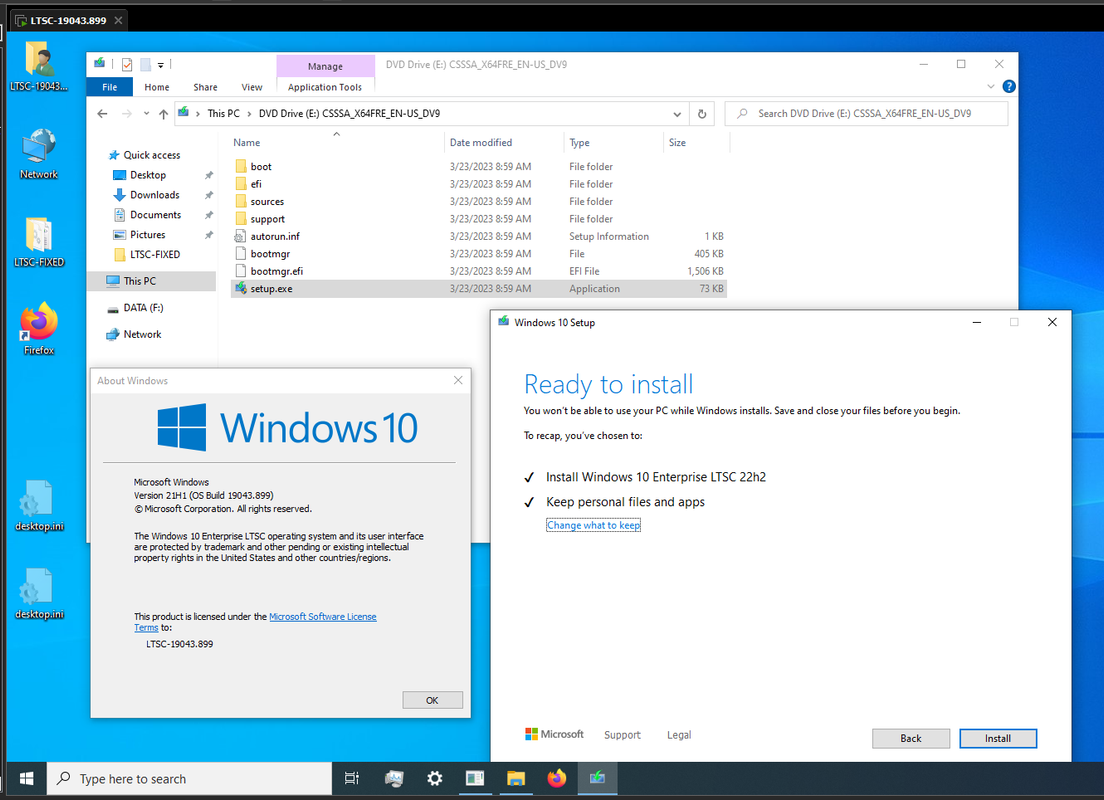Switch to the Share ribbon tab
This screenshot has height=800, width=1104.
click(205, 87)
